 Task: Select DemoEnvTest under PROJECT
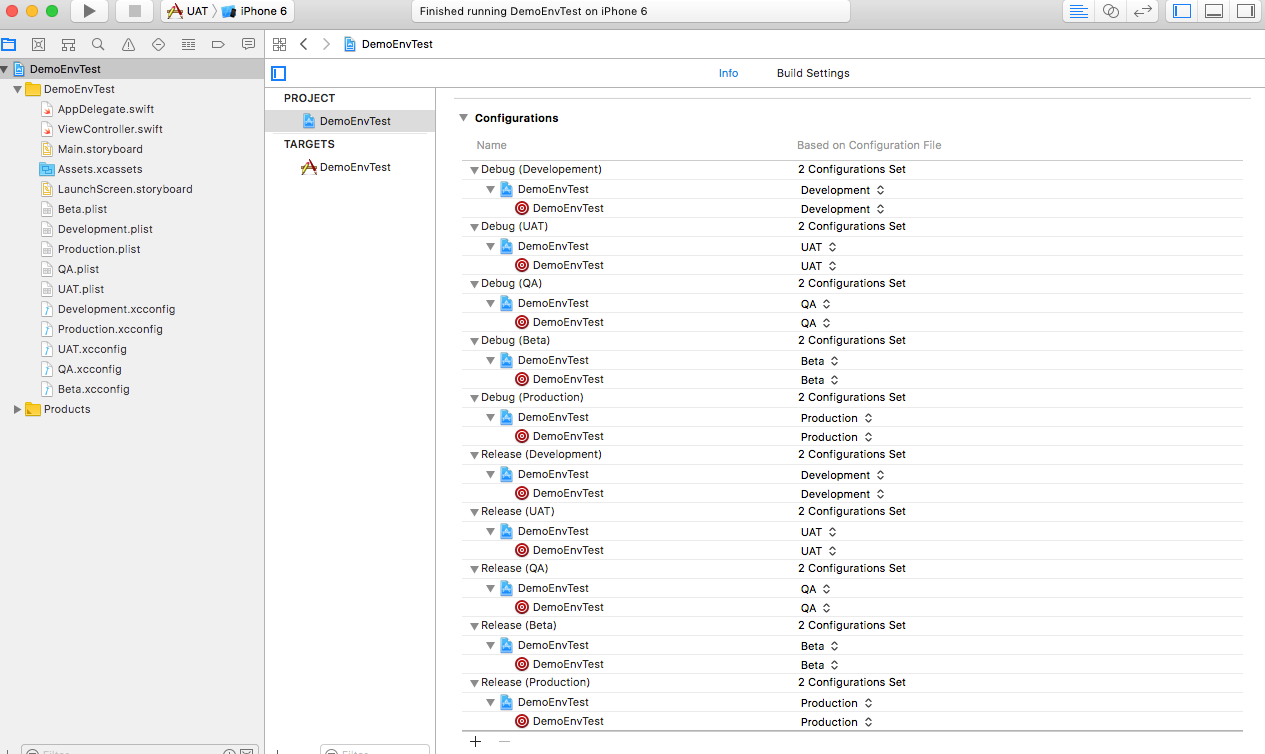350,121
